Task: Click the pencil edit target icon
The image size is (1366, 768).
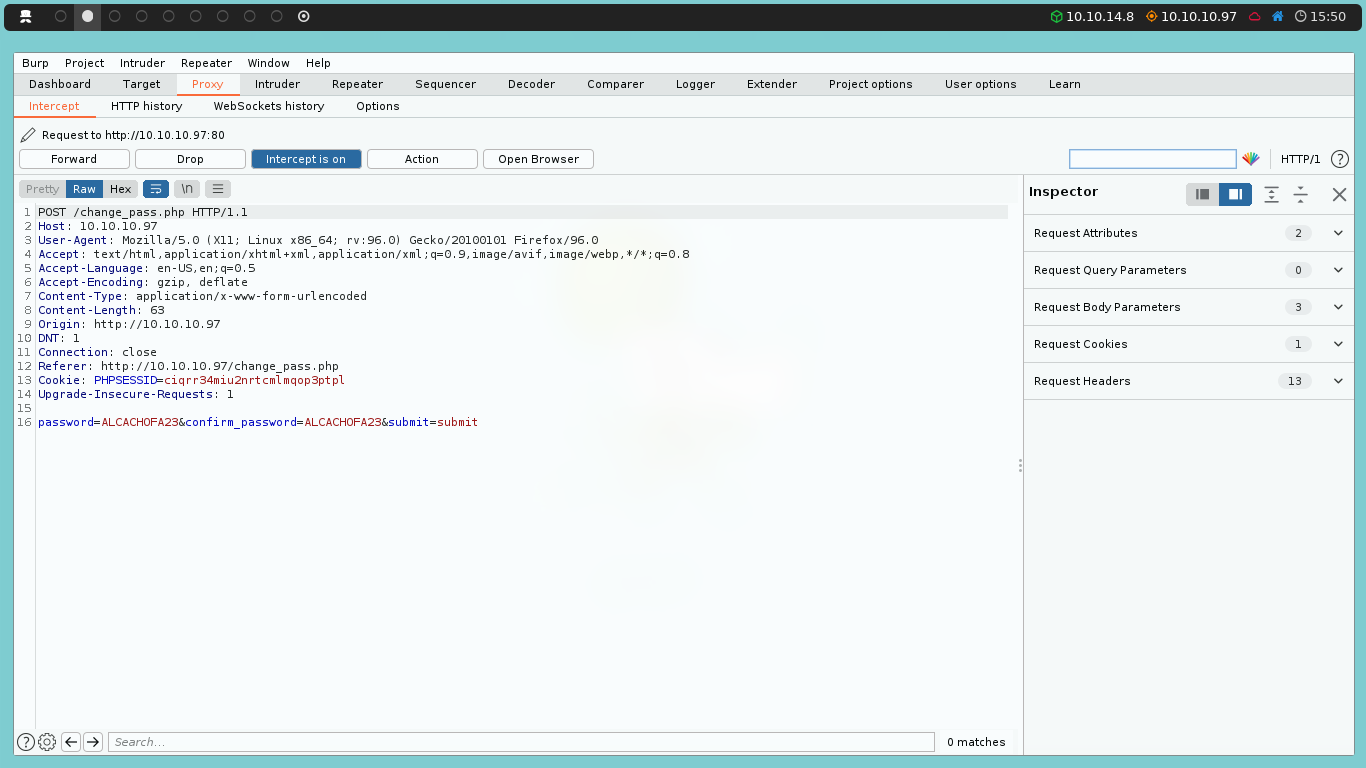Action: point(28,135)
